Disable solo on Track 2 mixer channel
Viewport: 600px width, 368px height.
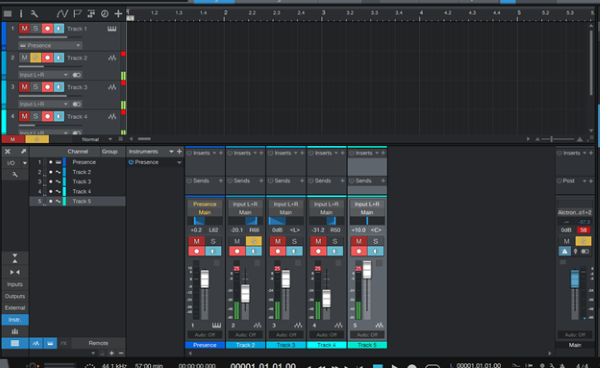tap(253, 241)
